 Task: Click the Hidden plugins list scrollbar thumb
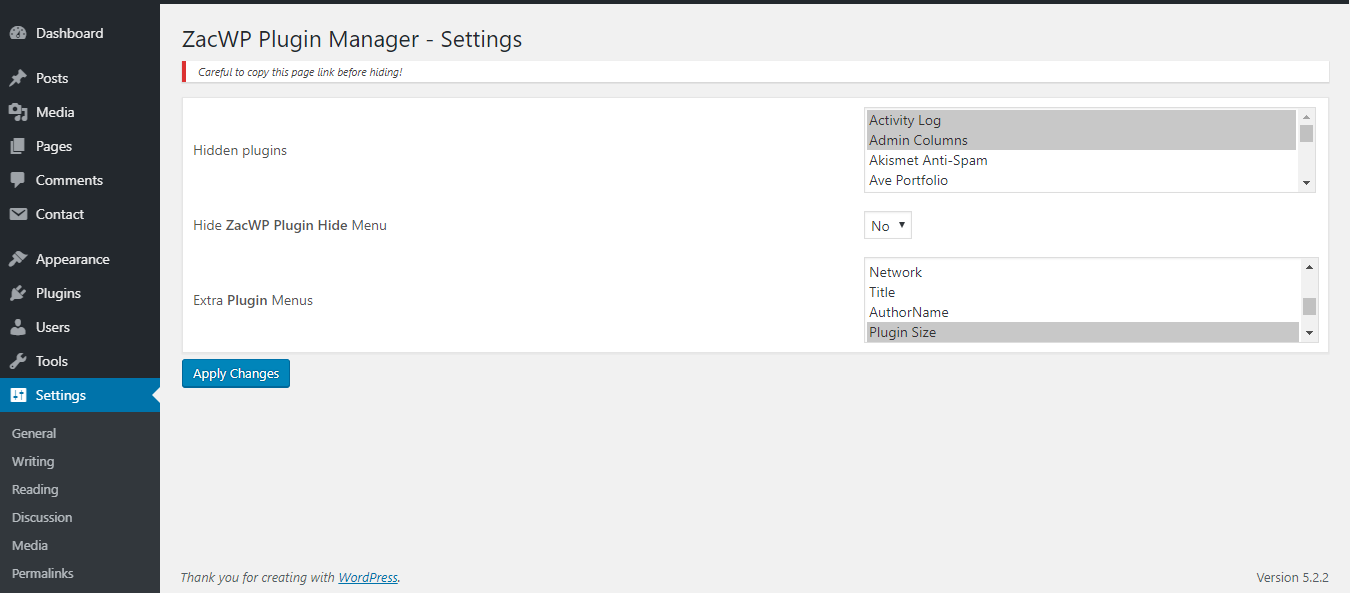pos(1306,133)
